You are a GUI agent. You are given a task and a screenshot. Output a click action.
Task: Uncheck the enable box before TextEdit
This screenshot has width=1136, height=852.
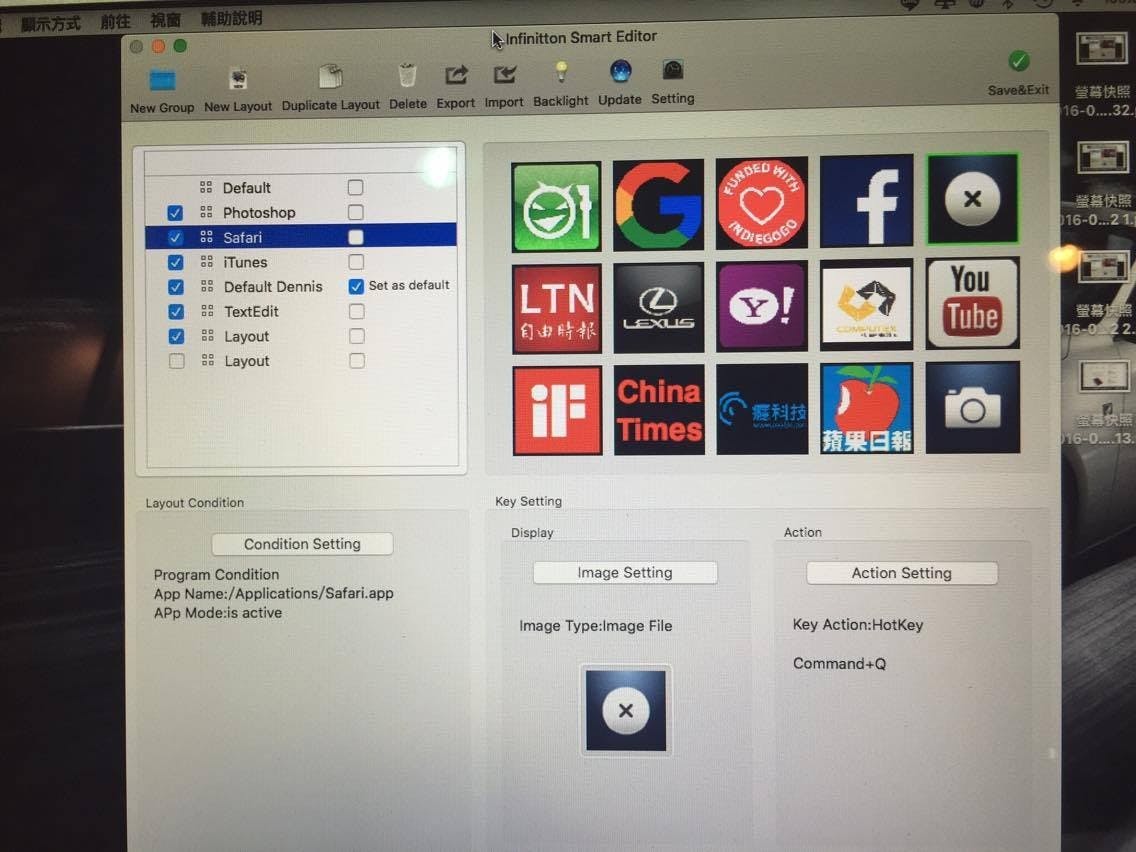[175, 312]
